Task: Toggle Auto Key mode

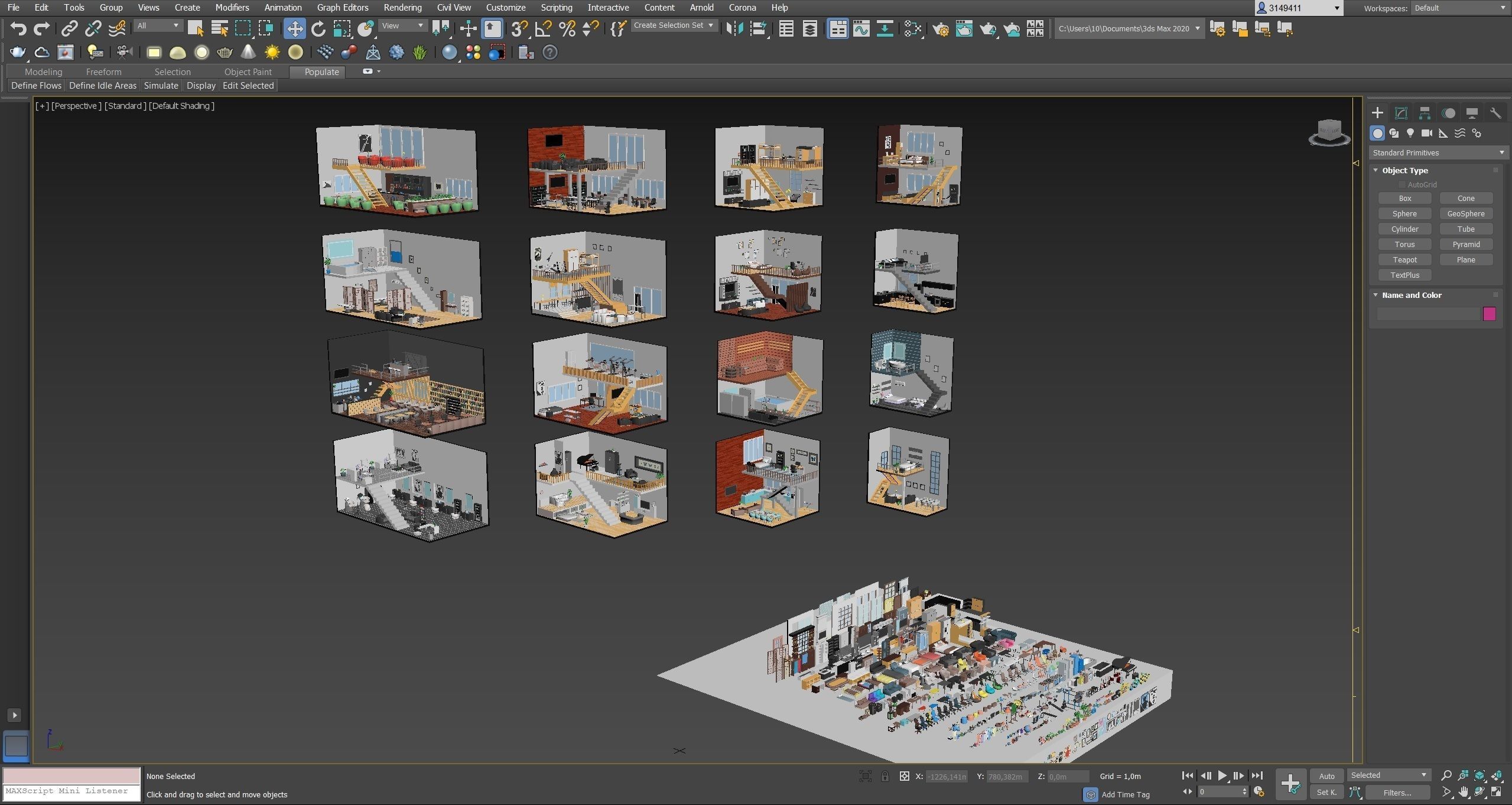Action: coord(1326,776)
